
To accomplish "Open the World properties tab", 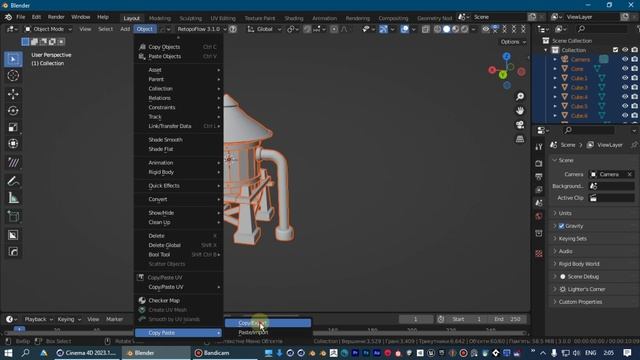I will (539, 216).
